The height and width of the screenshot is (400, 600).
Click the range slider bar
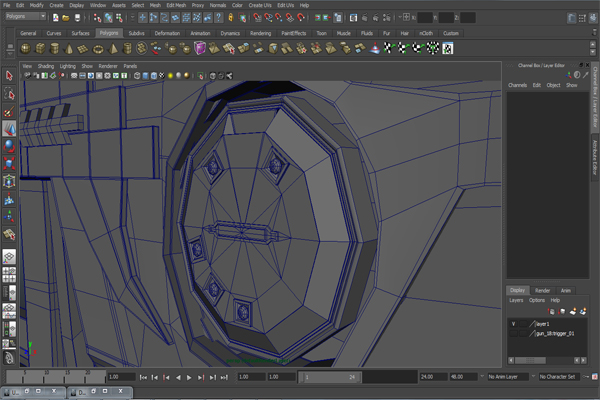330,377
